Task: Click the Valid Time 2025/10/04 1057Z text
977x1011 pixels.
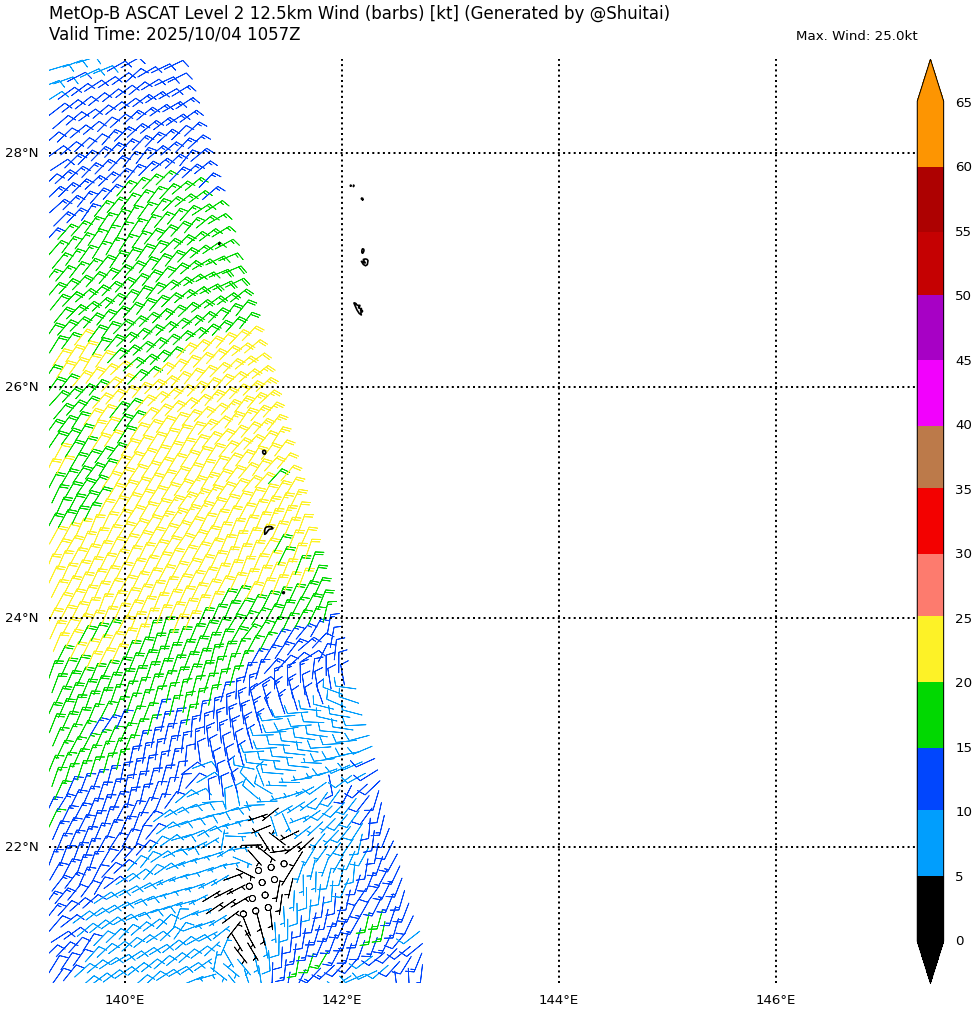Action: 174,35
